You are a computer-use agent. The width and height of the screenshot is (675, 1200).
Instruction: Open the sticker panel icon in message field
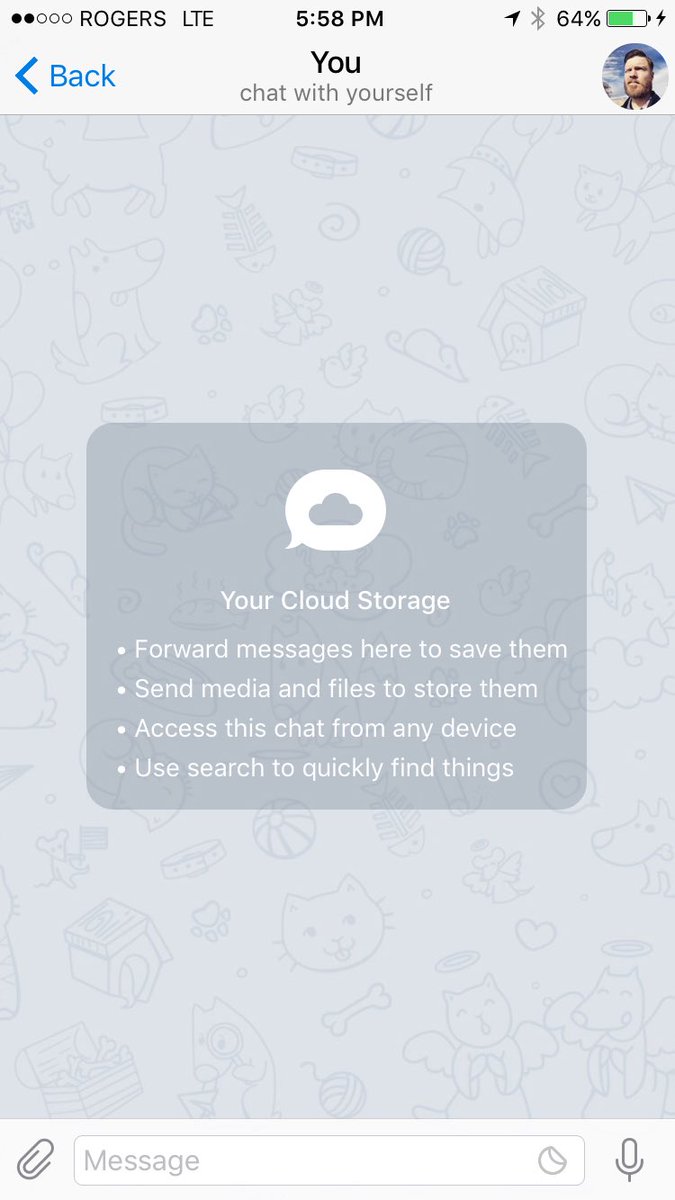pos(552,1160)
